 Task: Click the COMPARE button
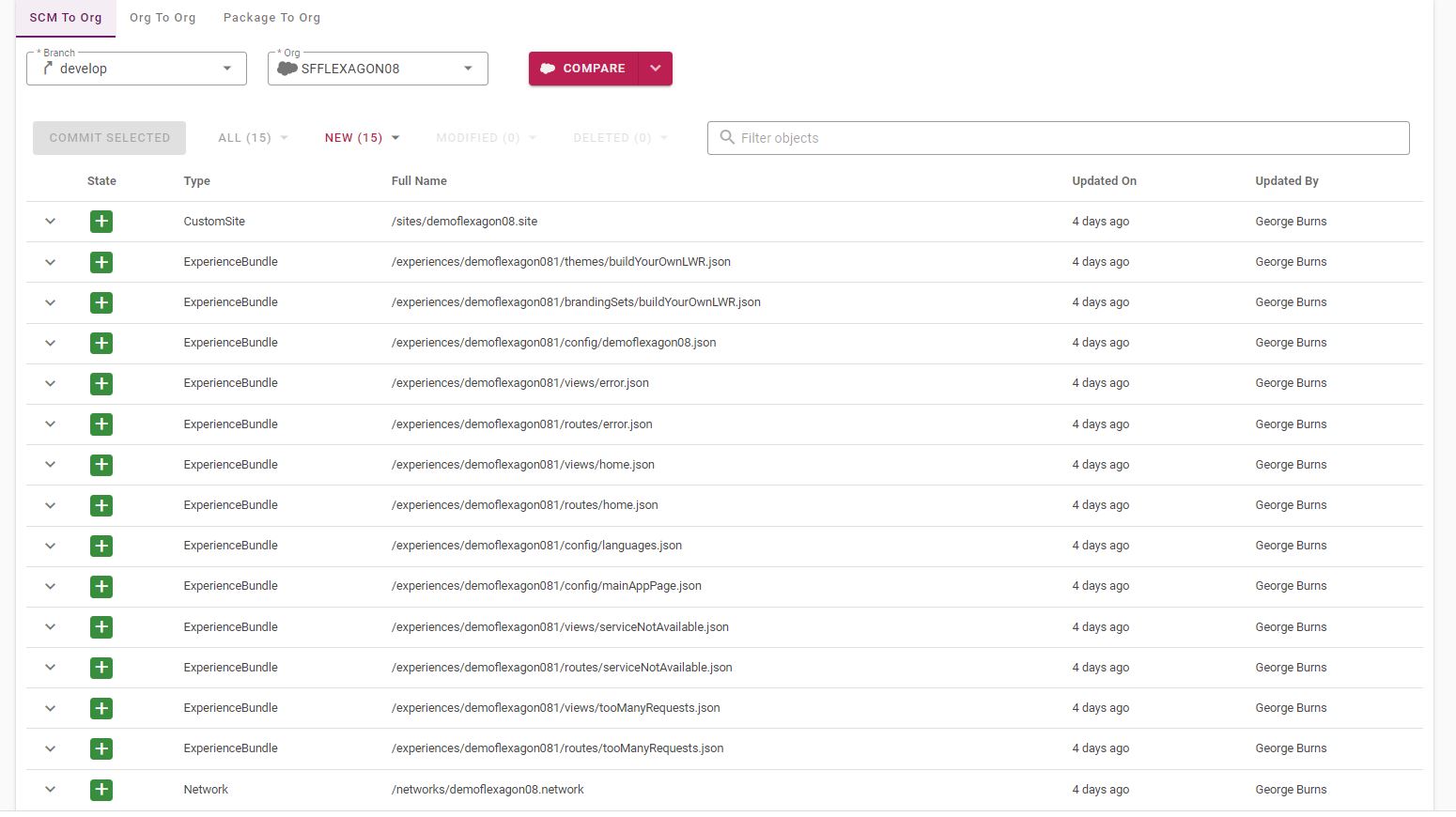(583, 69)
